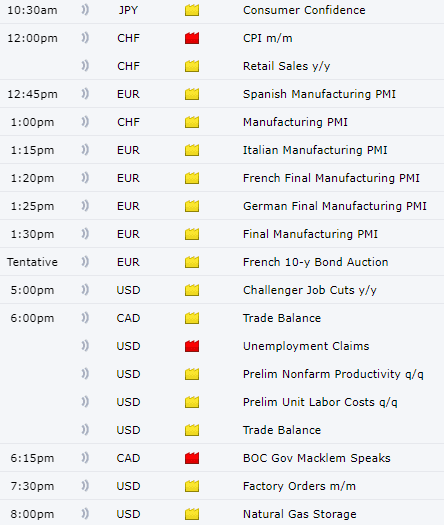Open the Spanish Manufacturing PMI event
The height and width of the screenshot is (525, 444).
pyautogui.click(x=319, y=94)
